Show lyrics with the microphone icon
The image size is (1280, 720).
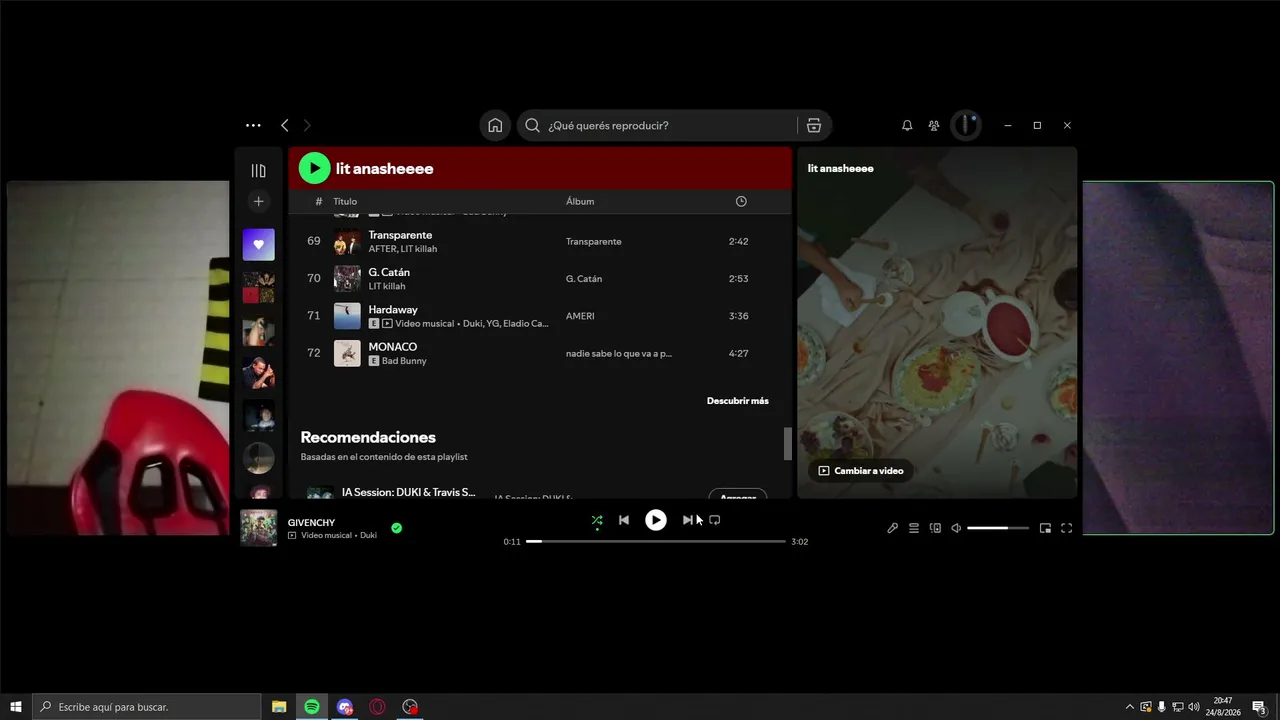[x=893, y=528]
